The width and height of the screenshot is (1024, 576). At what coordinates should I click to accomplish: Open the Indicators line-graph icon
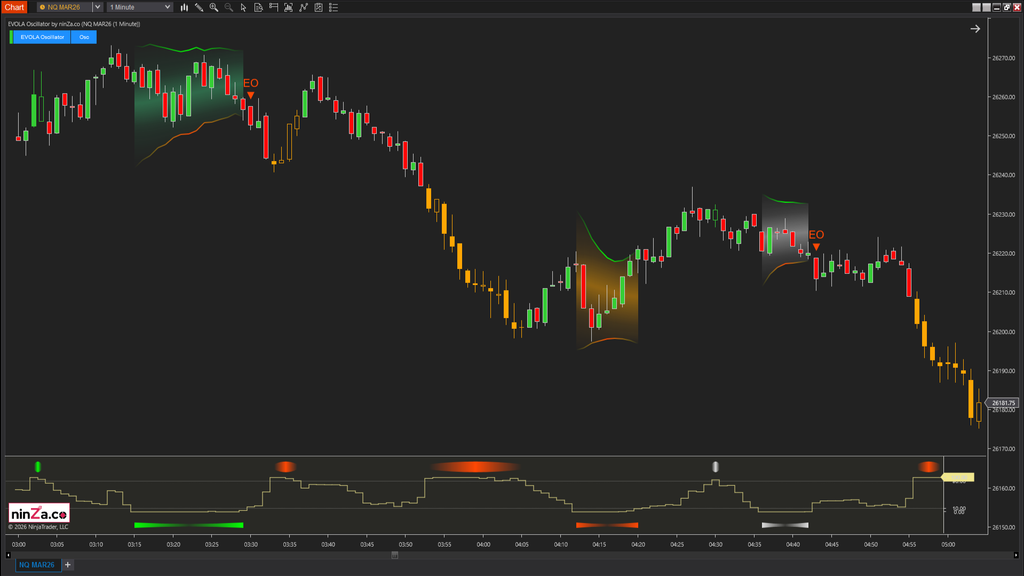(x=304, y=7)
